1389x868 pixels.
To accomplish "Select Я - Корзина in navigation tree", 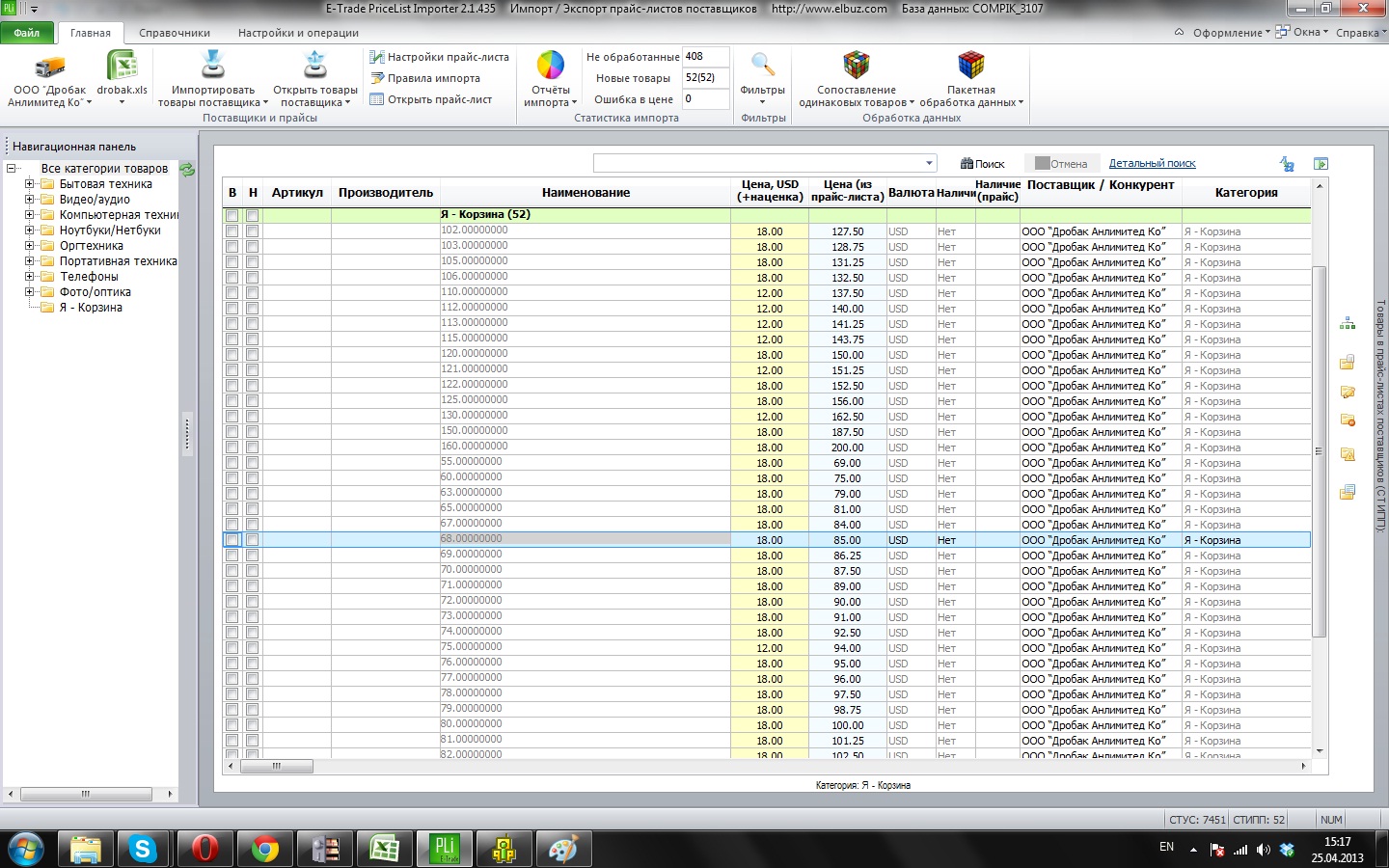I will click(x=91, y=308).
